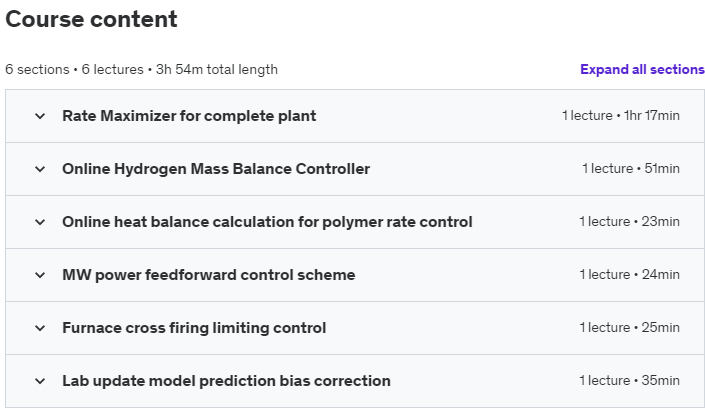Expand Online Hydrogen Mass Balance Controller chevron
The image size is (705, 408).
coord(40,169)
